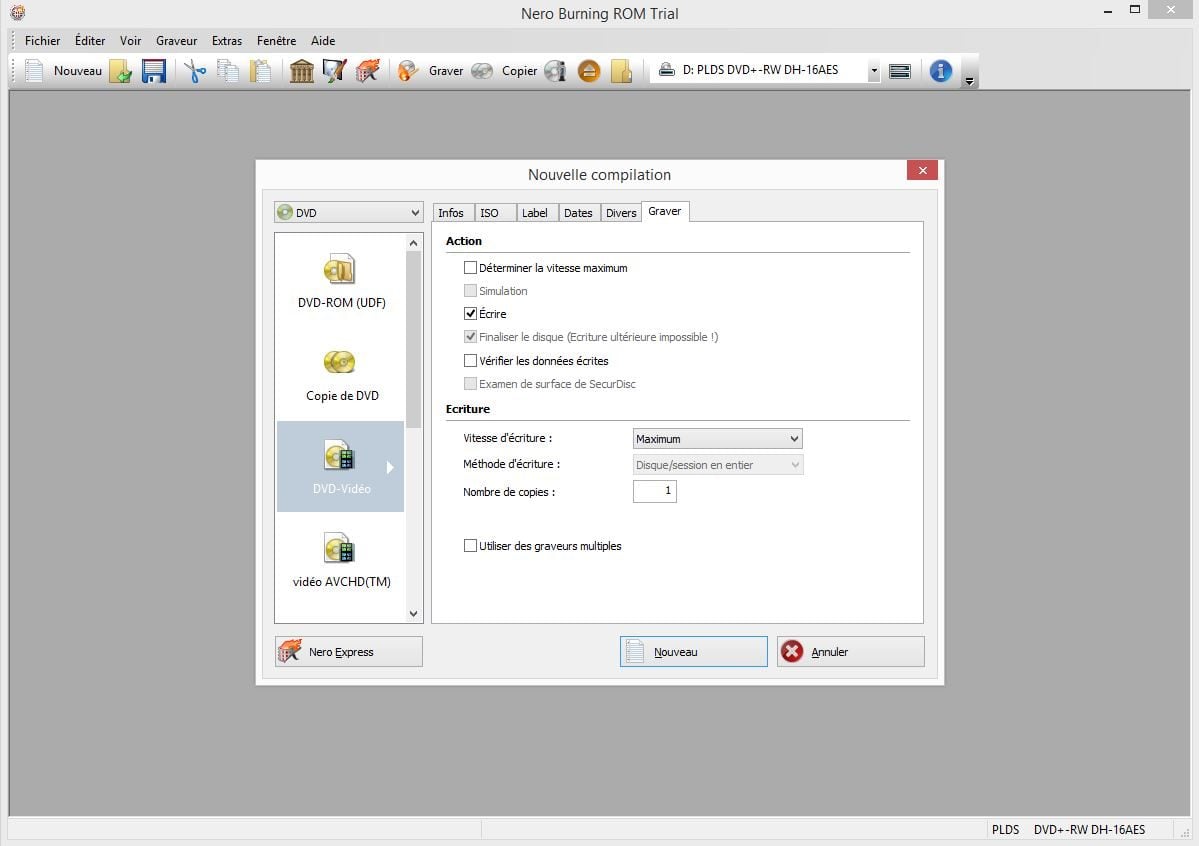Enable Déterminer la vitesse maximum checkbox

coord(470,268)
